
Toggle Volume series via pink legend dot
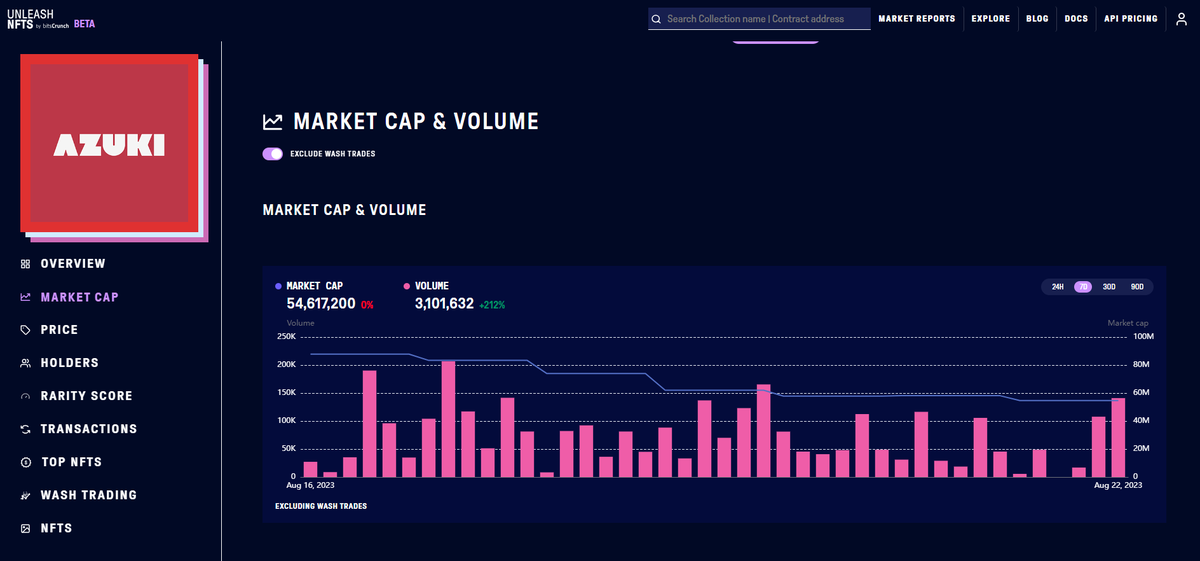coord(407,286)
